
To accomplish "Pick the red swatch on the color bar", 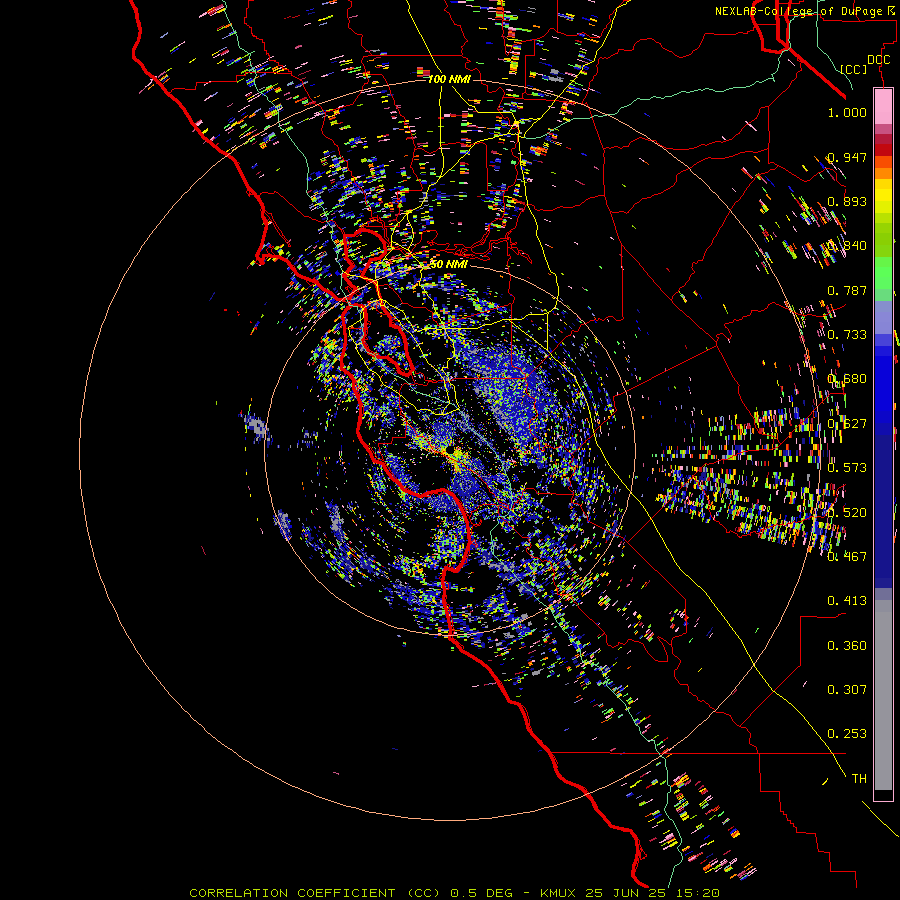I will (883, 150).
